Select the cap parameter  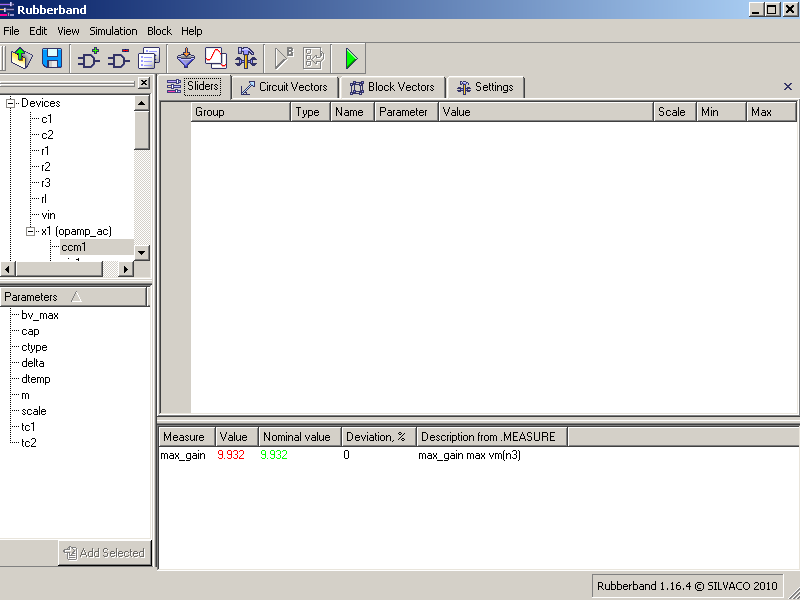(31, 332)
